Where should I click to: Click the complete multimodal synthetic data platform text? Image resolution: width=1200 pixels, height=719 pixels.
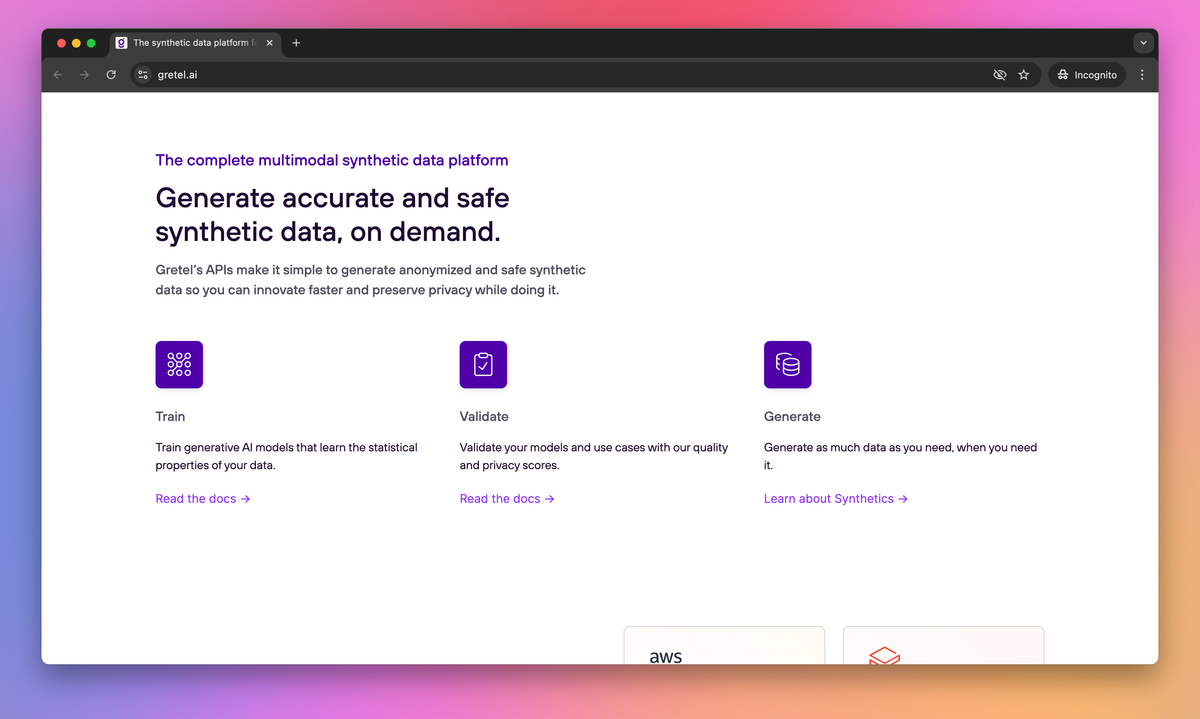(332, 160)
